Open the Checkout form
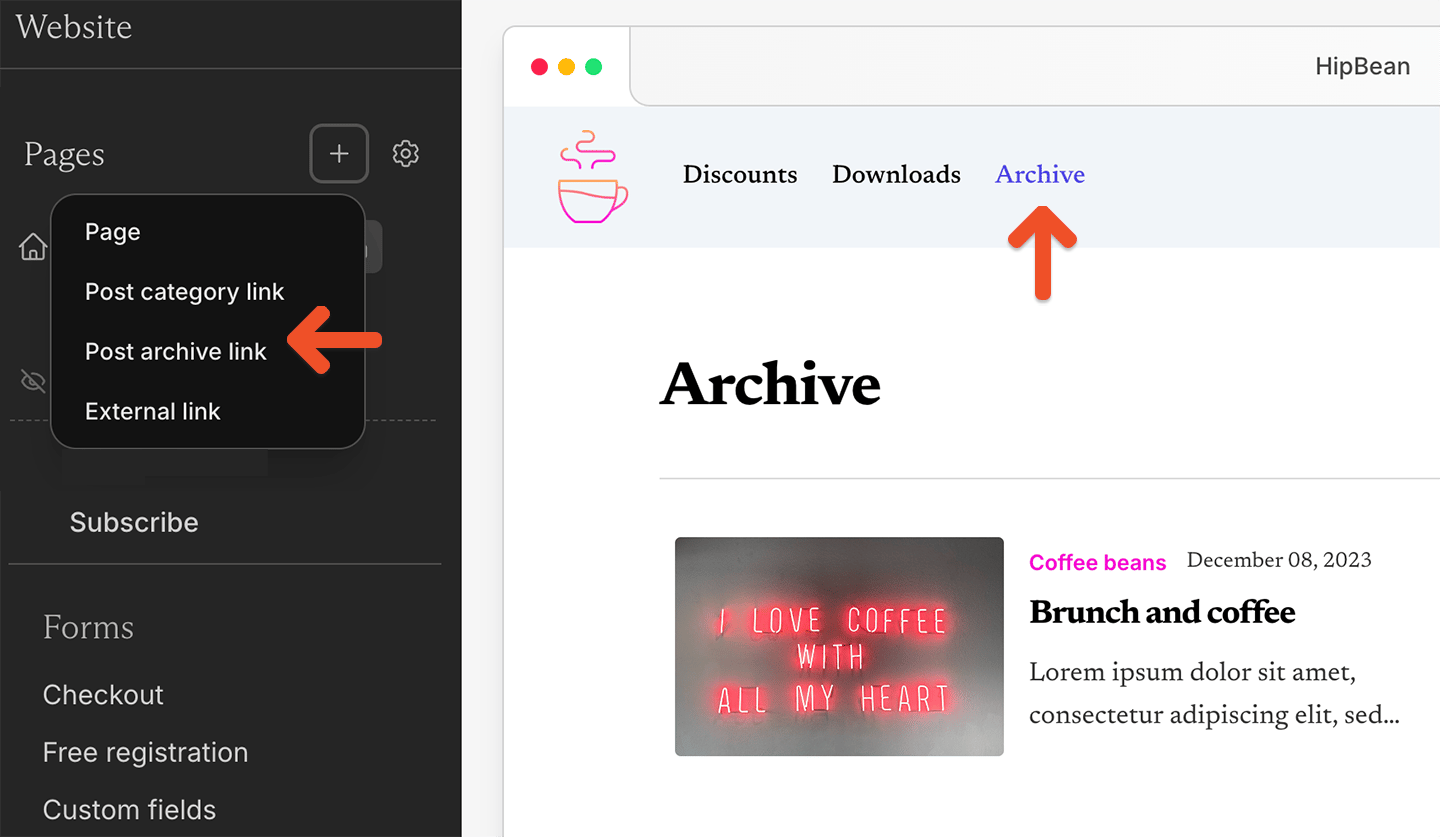Image resolution: width=1440 pixels, height=837 pixels. coord(103,694)
